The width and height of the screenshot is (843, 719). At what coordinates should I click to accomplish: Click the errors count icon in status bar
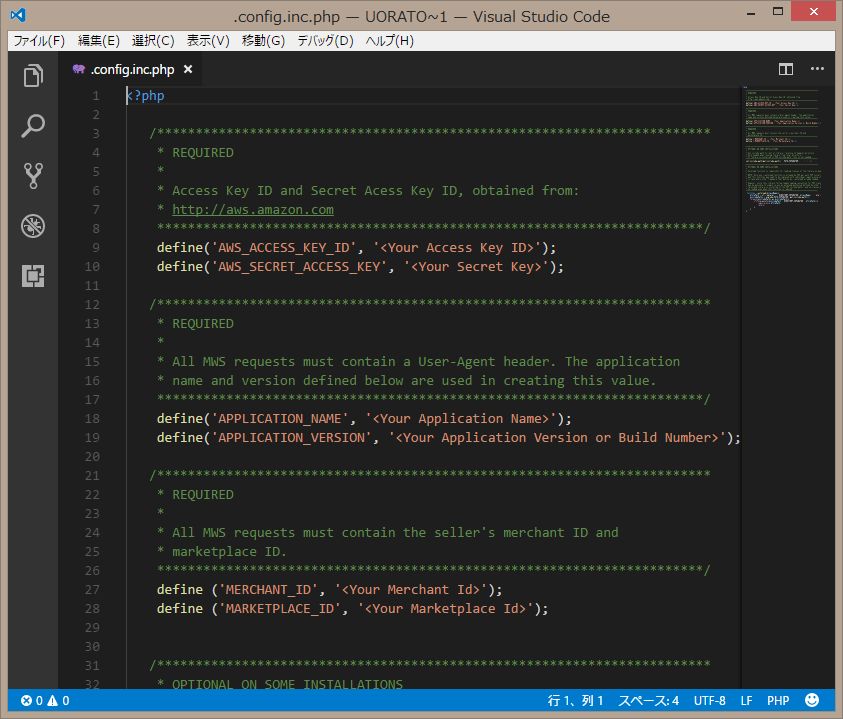coord(26,700)
